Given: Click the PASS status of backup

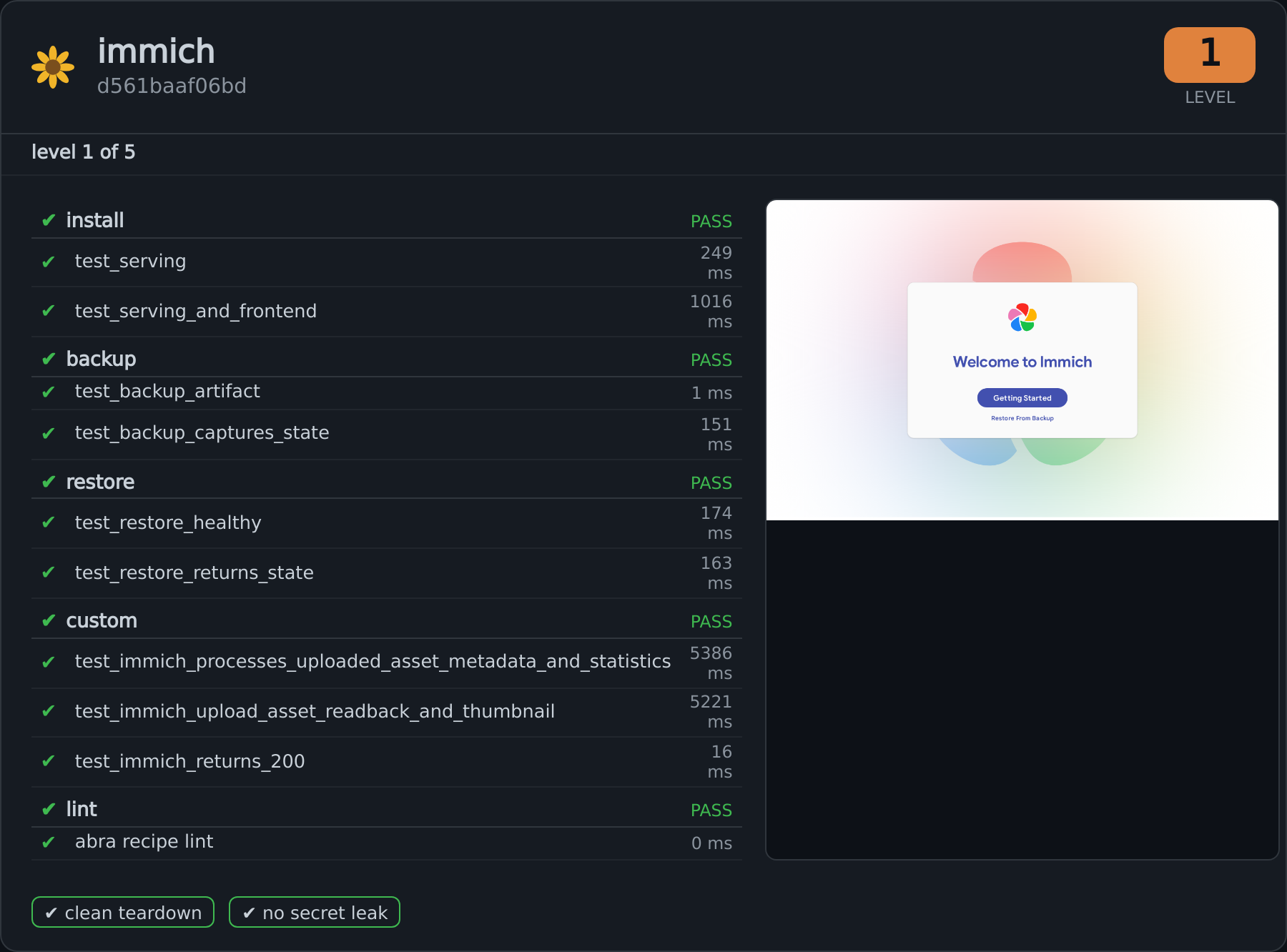Looking at the screenshot, I should pyautogui.click(x=711, y=360).
